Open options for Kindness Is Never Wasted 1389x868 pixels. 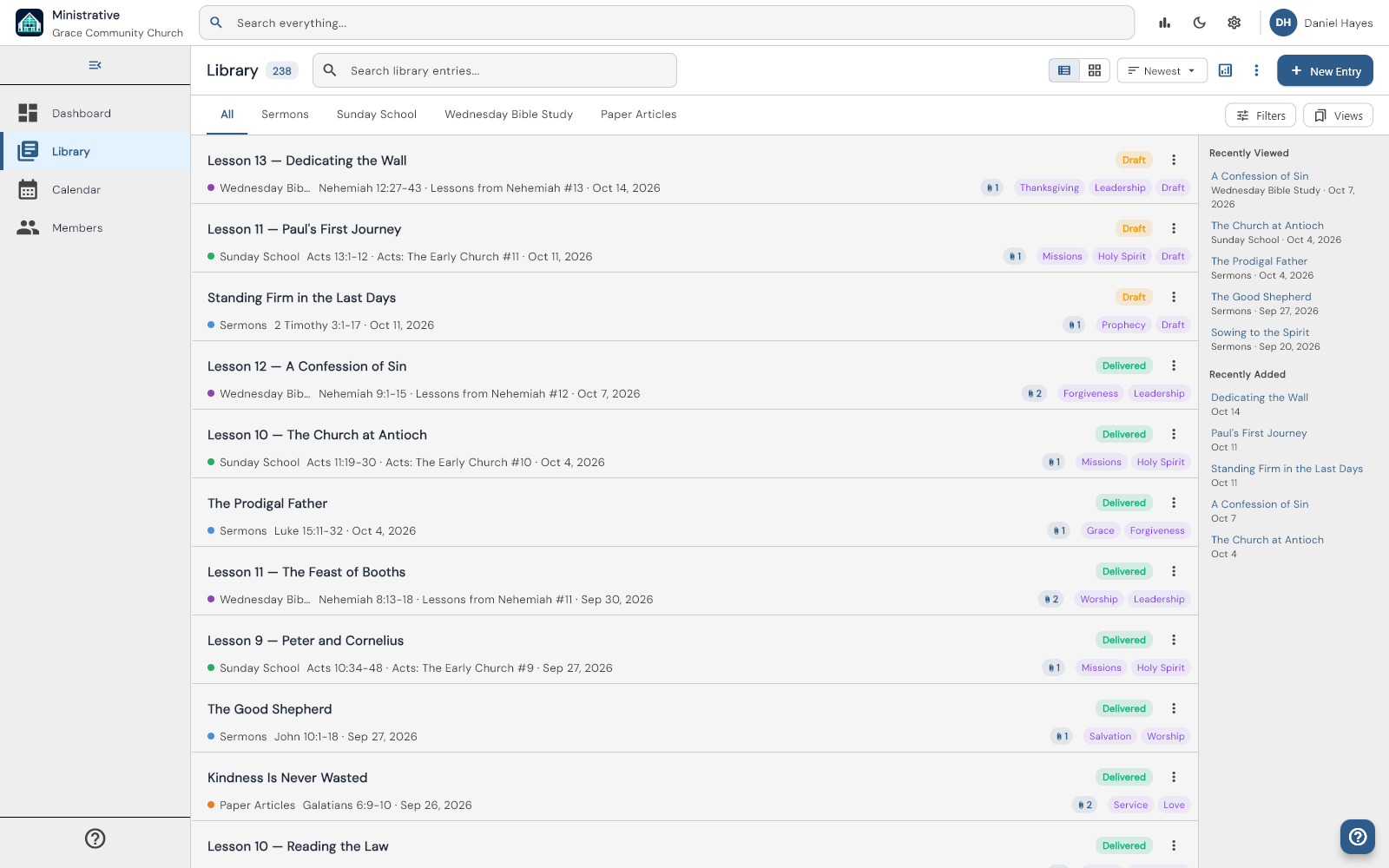tap(1174, 777)
